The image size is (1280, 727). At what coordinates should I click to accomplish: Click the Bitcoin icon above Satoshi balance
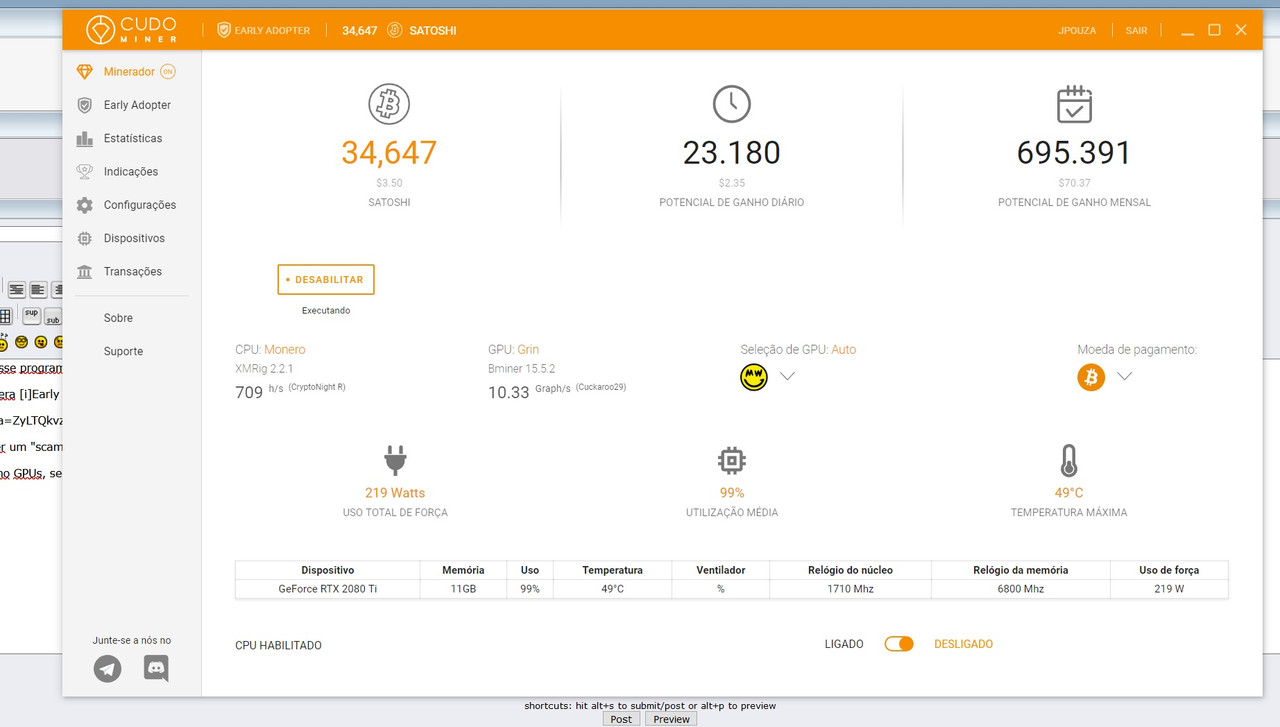(x=389, y=104)
